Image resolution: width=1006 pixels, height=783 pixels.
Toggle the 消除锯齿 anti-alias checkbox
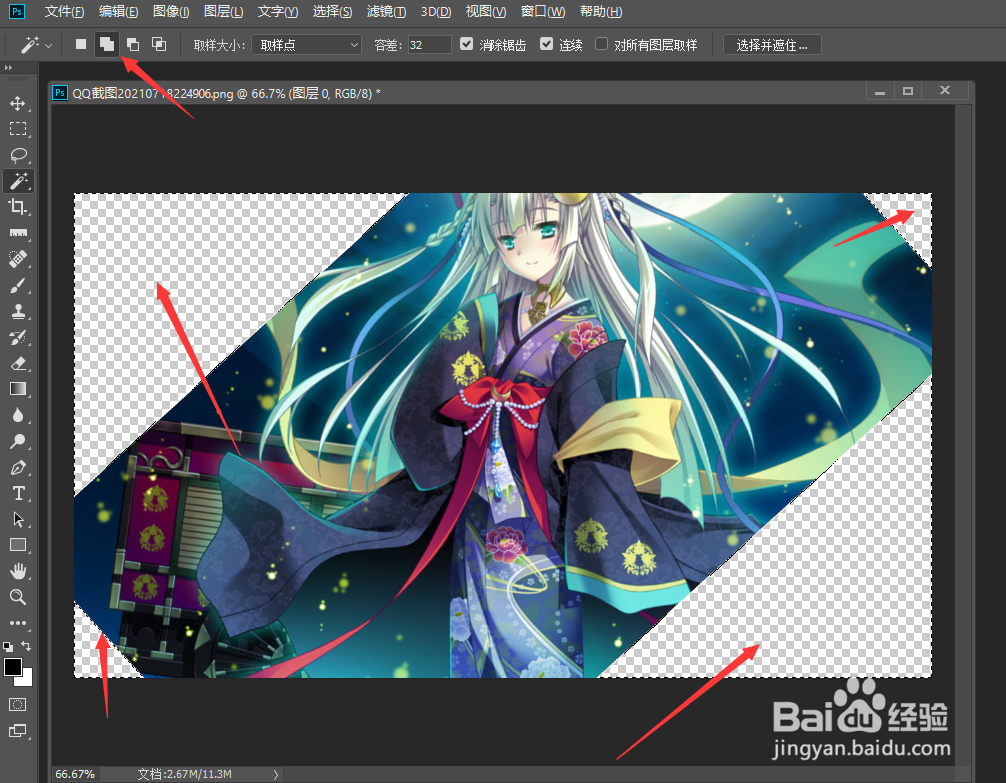tap(466, 44)
